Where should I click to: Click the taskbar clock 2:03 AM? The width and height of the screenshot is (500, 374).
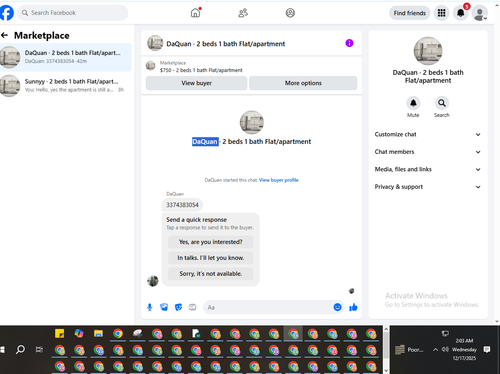pyautogui.click(x=464, y=341)
